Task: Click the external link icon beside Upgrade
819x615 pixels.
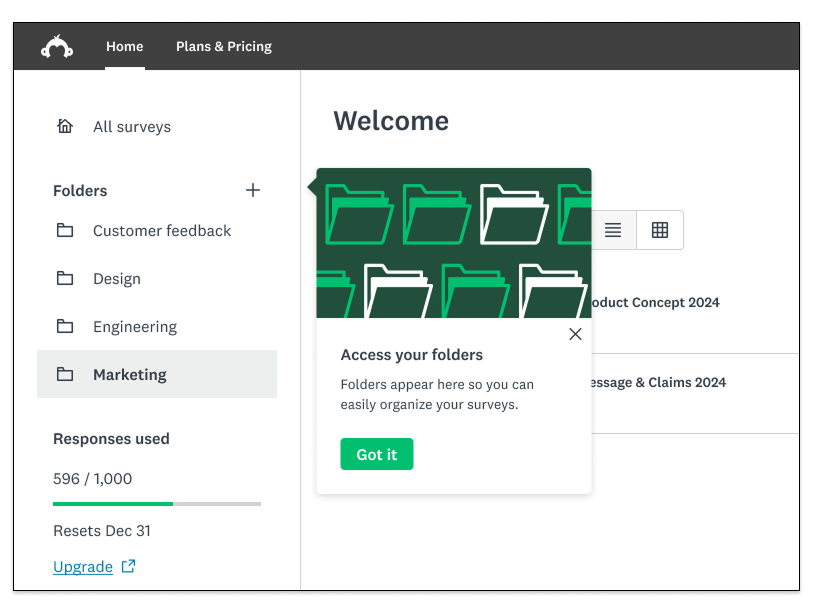Action: [128, 567]
